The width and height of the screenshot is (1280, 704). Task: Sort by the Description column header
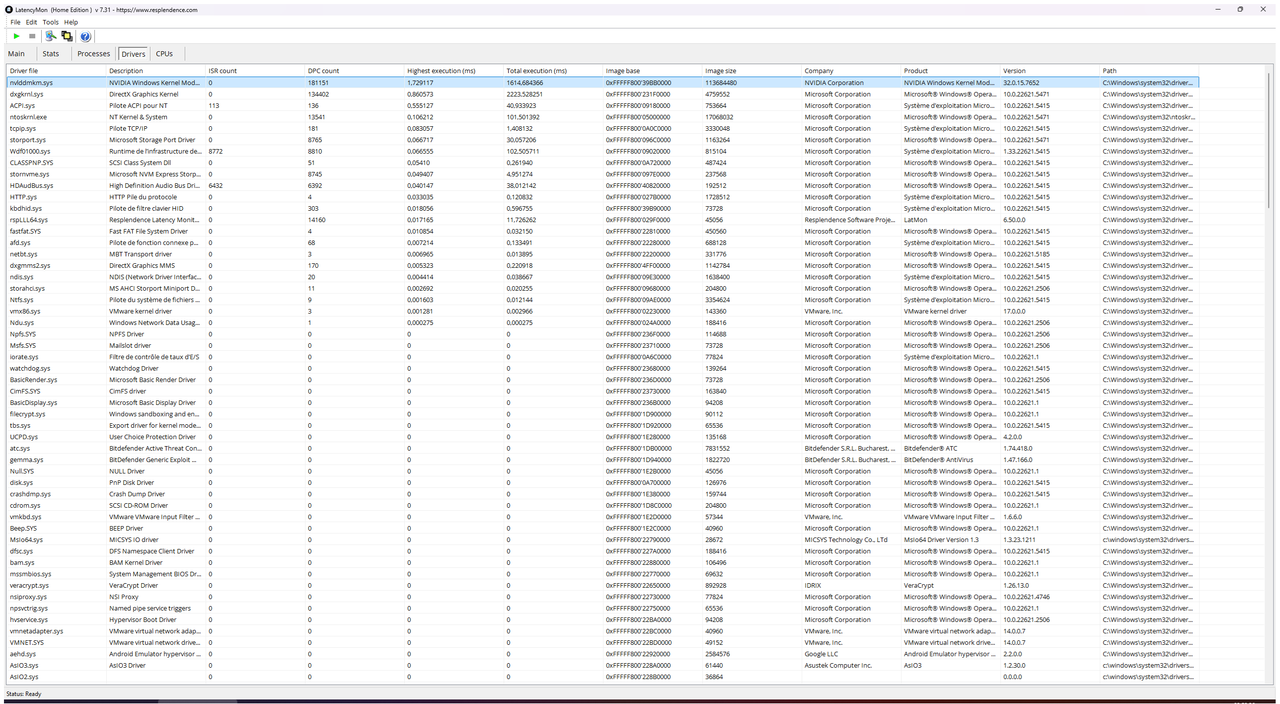(x=156, y=71)
